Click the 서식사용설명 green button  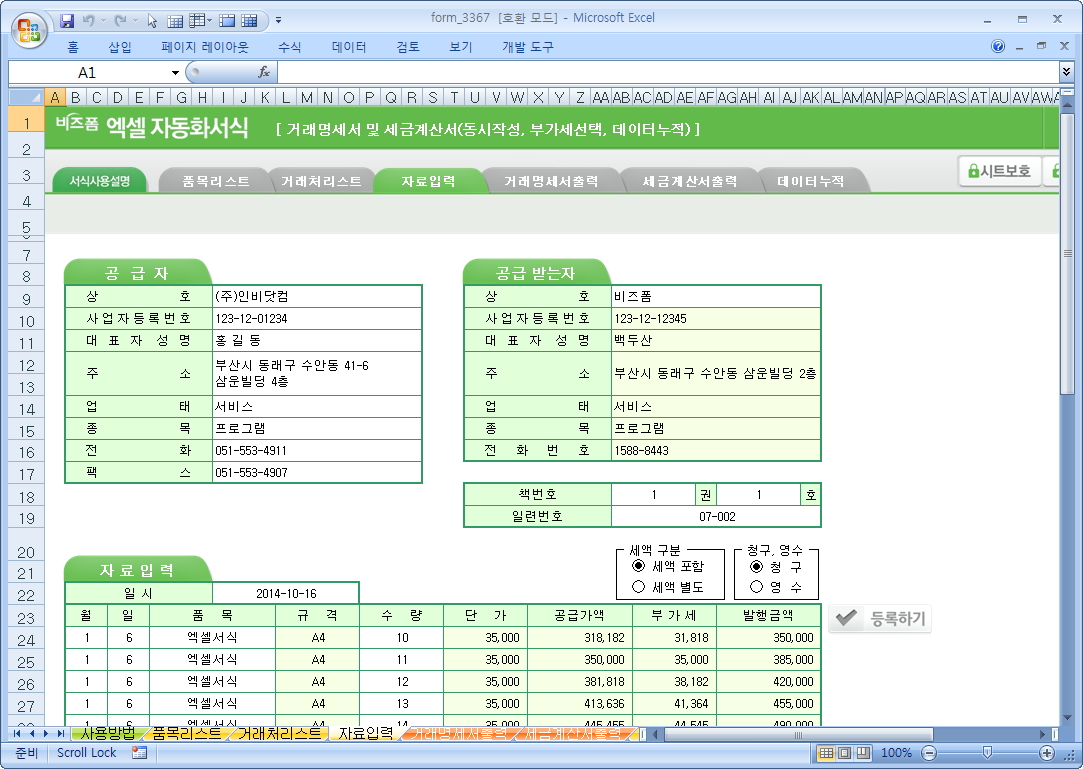pos(99,180)
